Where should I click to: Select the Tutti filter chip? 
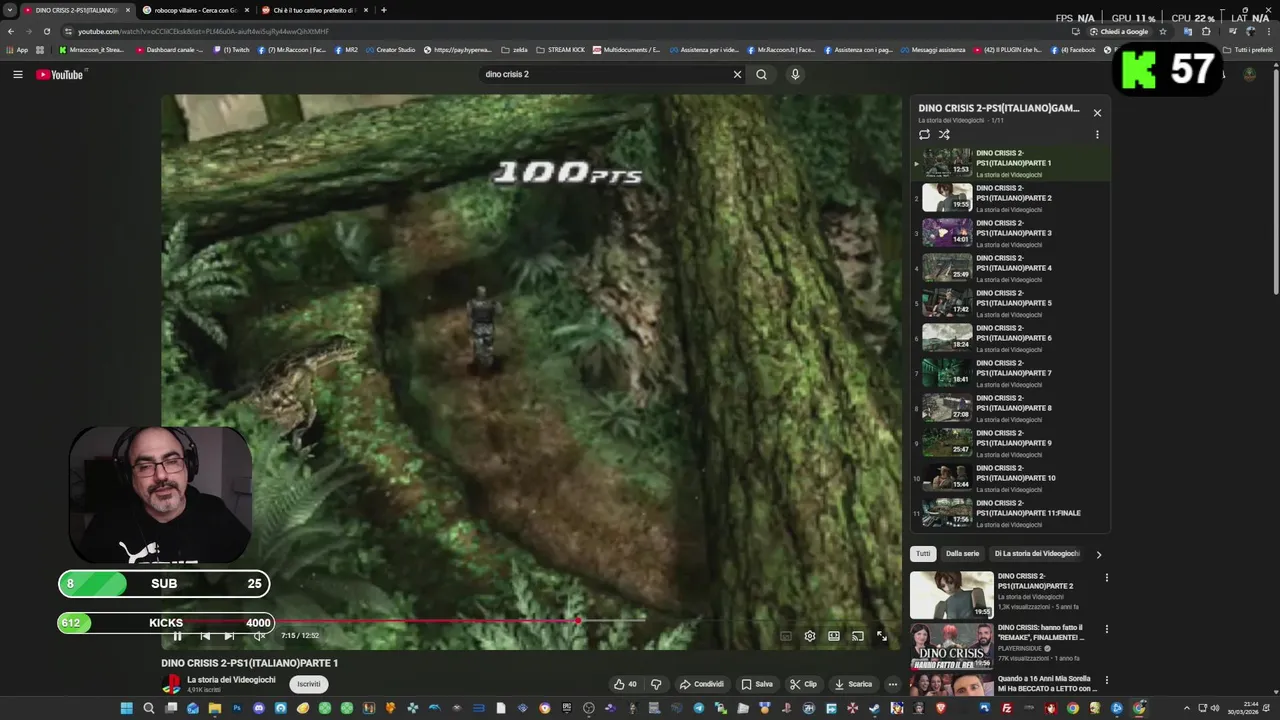coord(923,553)
